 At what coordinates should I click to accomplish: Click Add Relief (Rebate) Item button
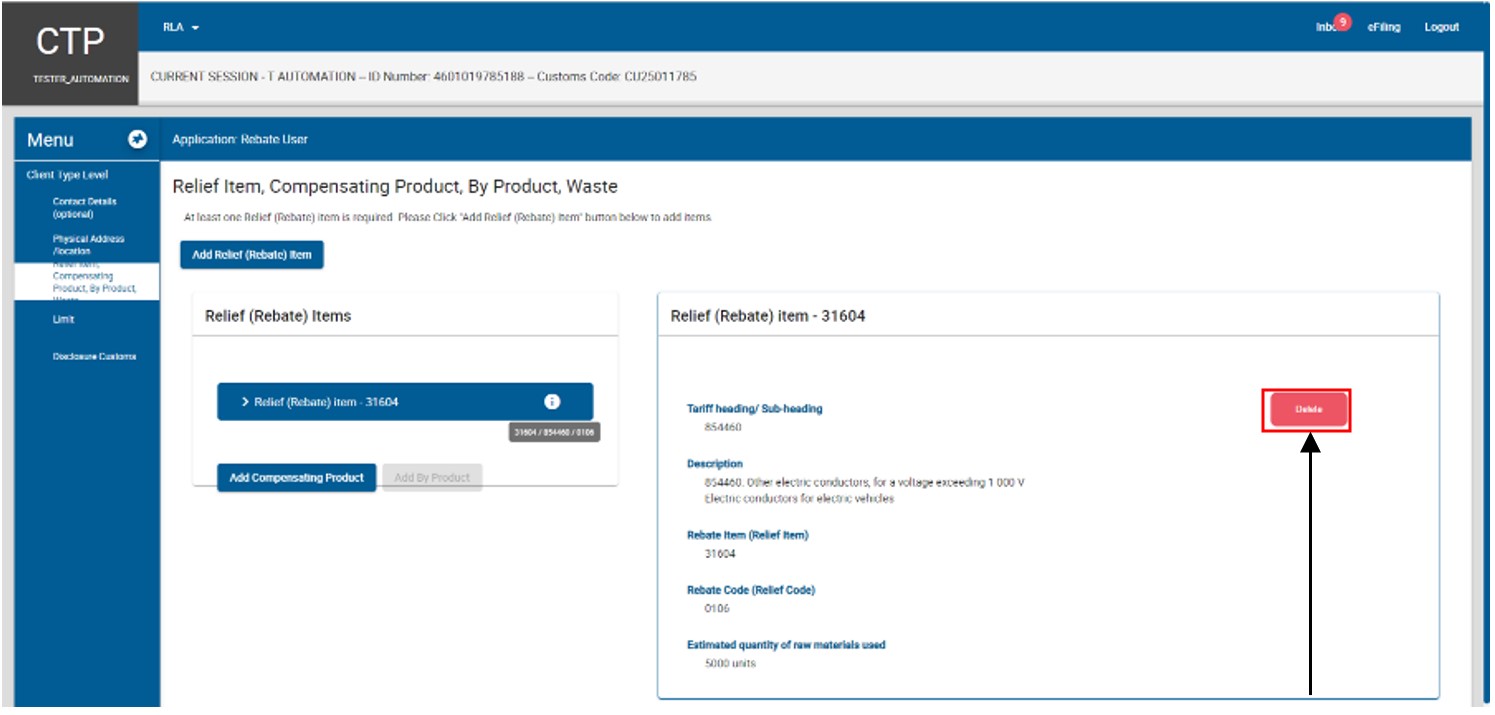[252, 255]
